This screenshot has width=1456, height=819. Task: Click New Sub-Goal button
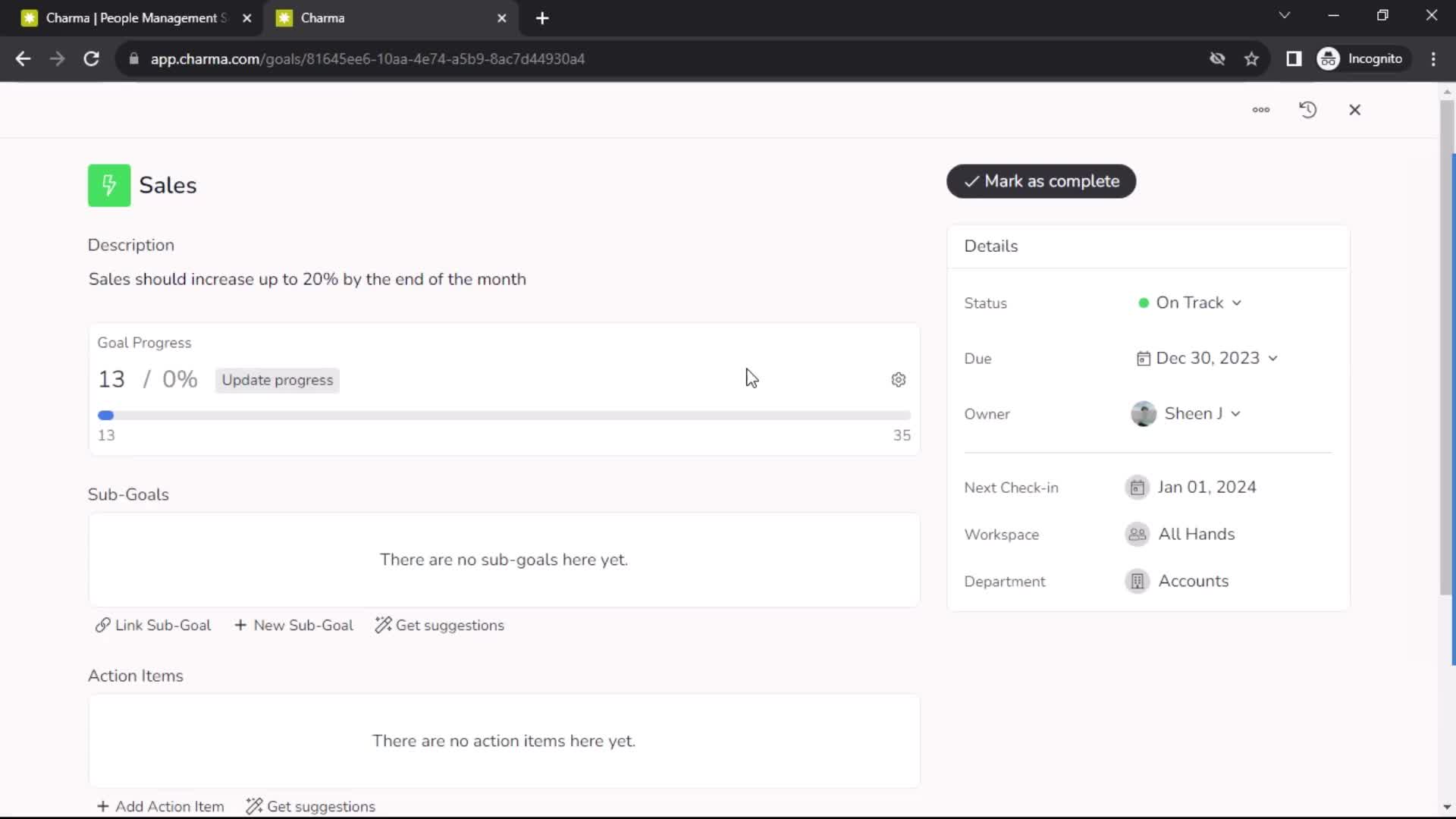coord(293,624)
